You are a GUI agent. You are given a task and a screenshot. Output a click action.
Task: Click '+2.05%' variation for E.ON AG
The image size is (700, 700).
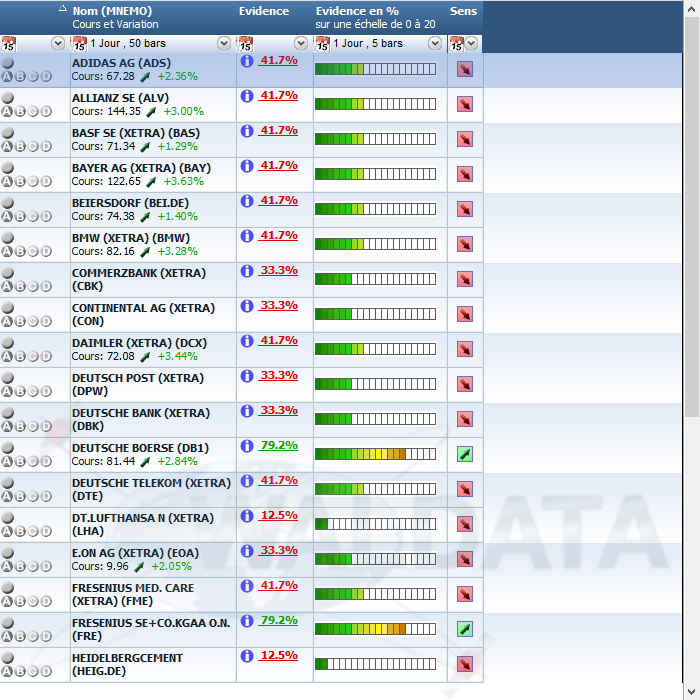[x=171, y=566]
